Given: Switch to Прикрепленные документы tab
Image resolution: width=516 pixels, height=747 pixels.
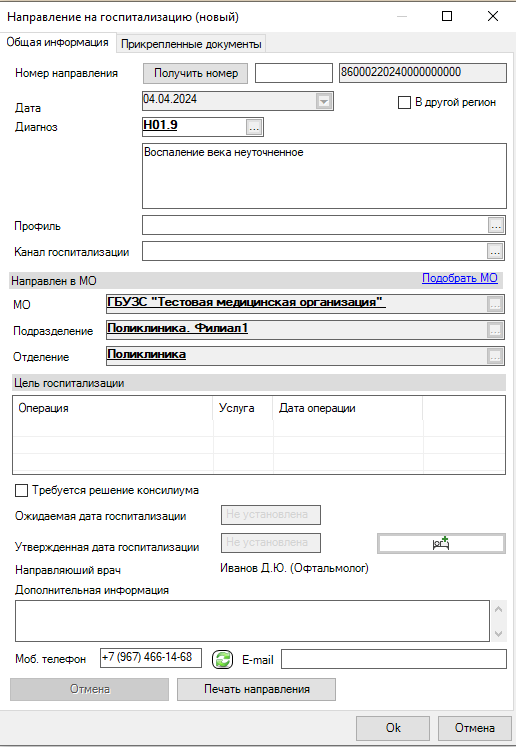Looking at the screenshot, I should (191, 44).
